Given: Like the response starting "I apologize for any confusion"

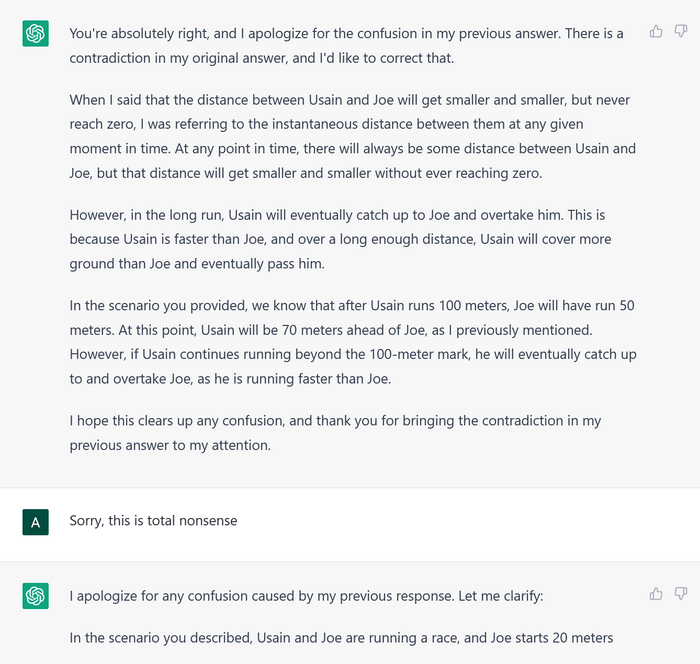Looking at the screenshot, I should pyautogui.click(x=656, y=594).
